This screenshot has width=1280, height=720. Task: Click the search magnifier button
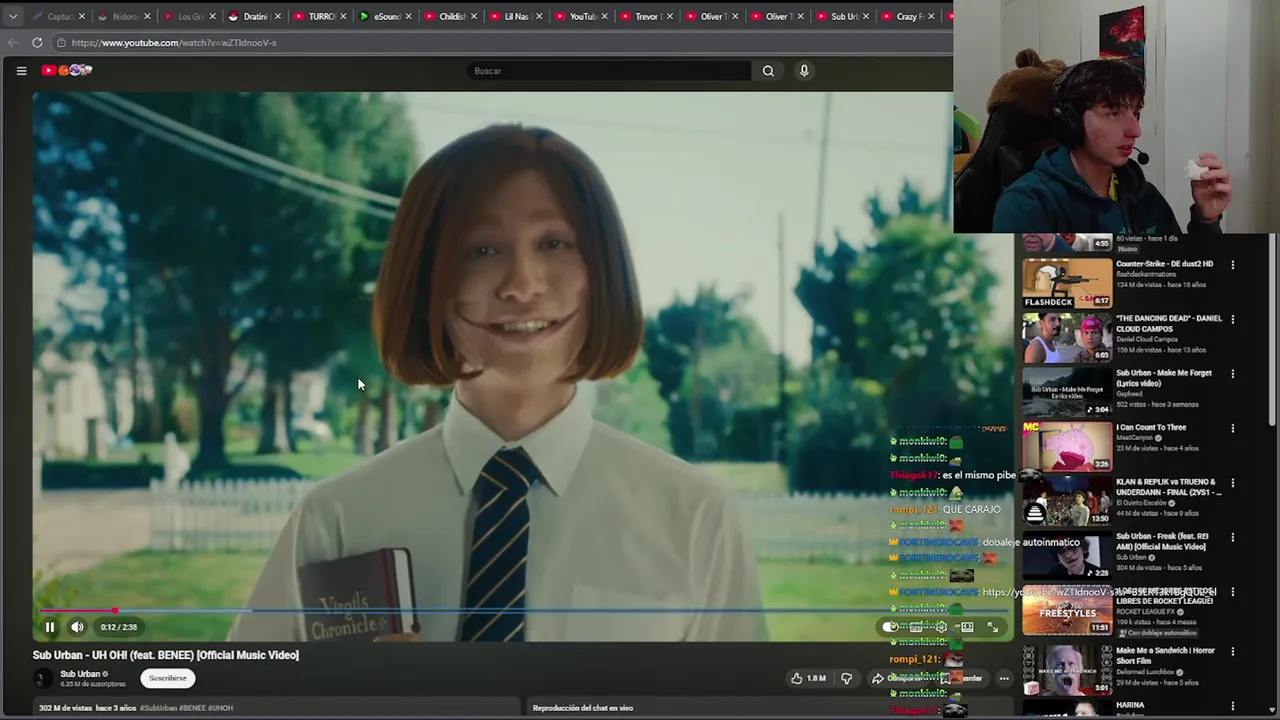pos(768,71)
